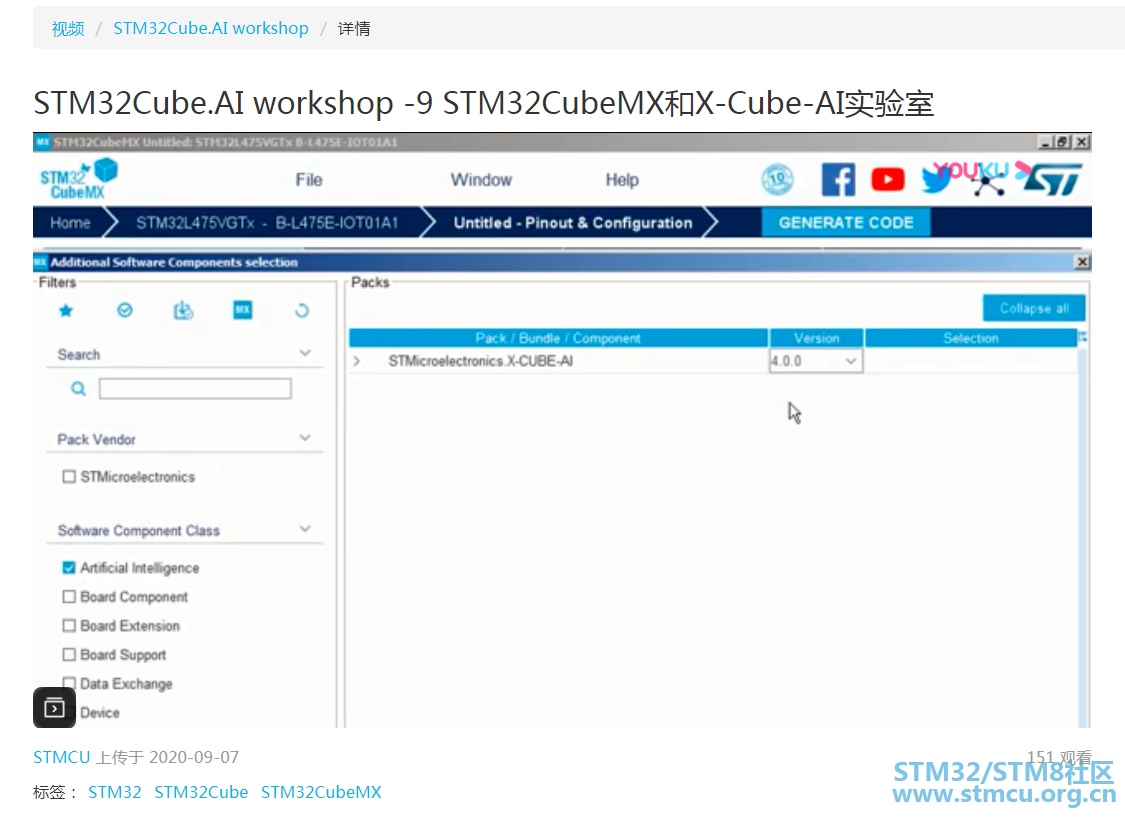
Task: Select Untitled - Pinout & Configuration breadcrumb
Action: (573, 223)
